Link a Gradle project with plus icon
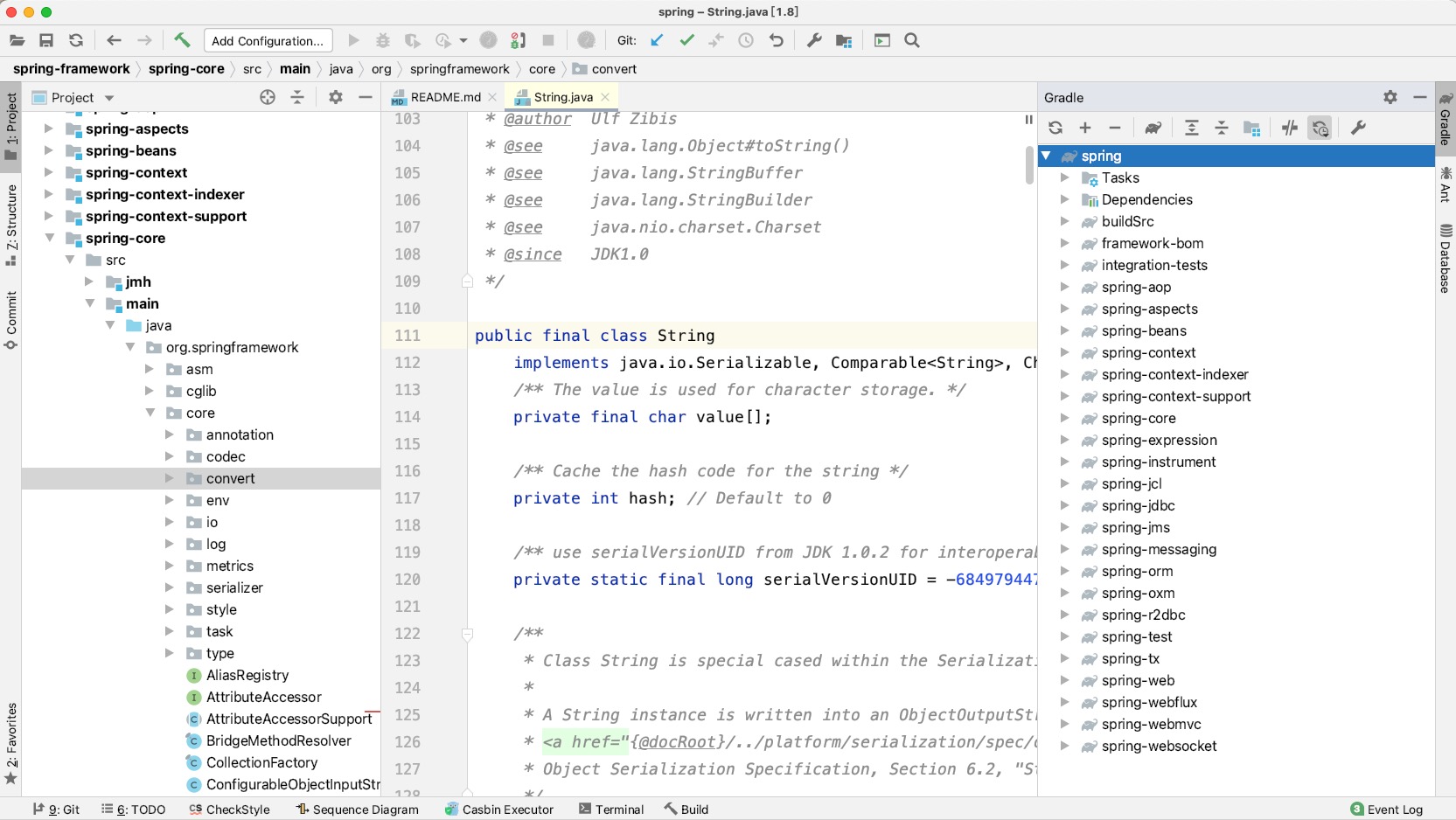 pos(1085,128)
